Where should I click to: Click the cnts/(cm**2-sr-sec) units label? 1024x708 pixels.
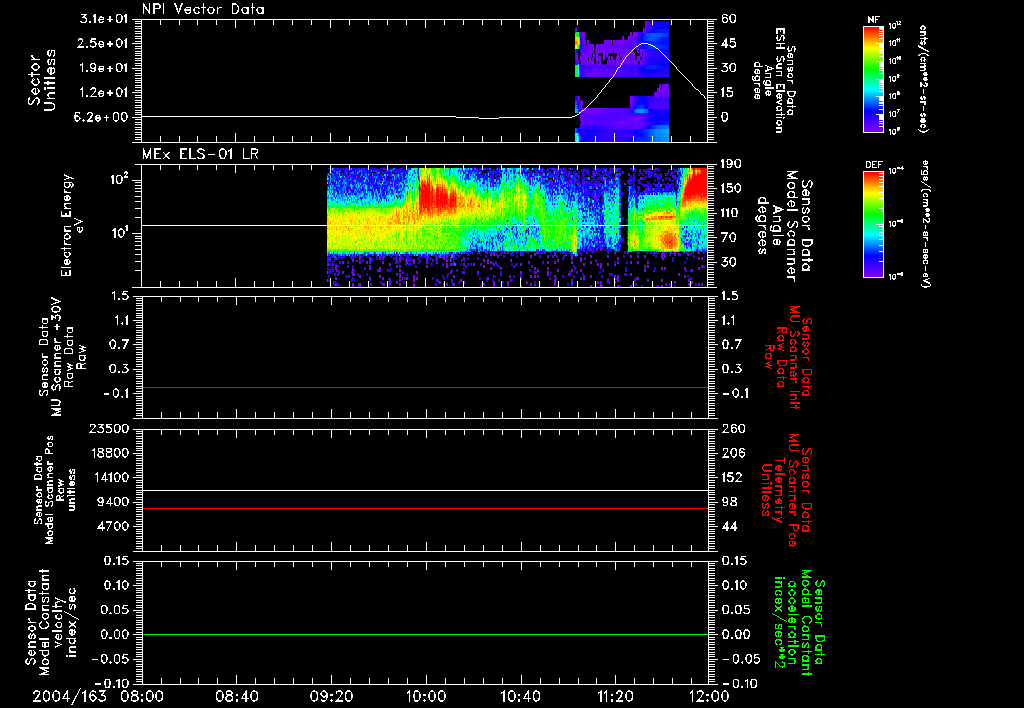click(923, 78)
